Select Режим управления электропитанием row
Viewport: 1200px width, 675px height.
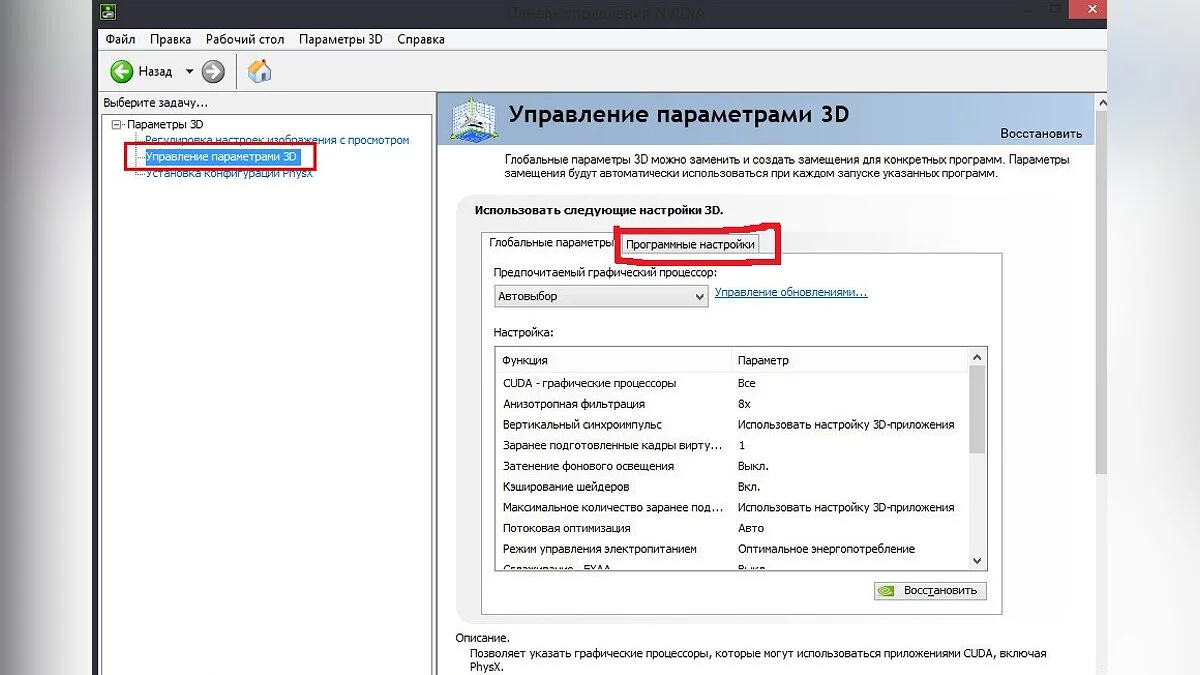tap(732, 549)
